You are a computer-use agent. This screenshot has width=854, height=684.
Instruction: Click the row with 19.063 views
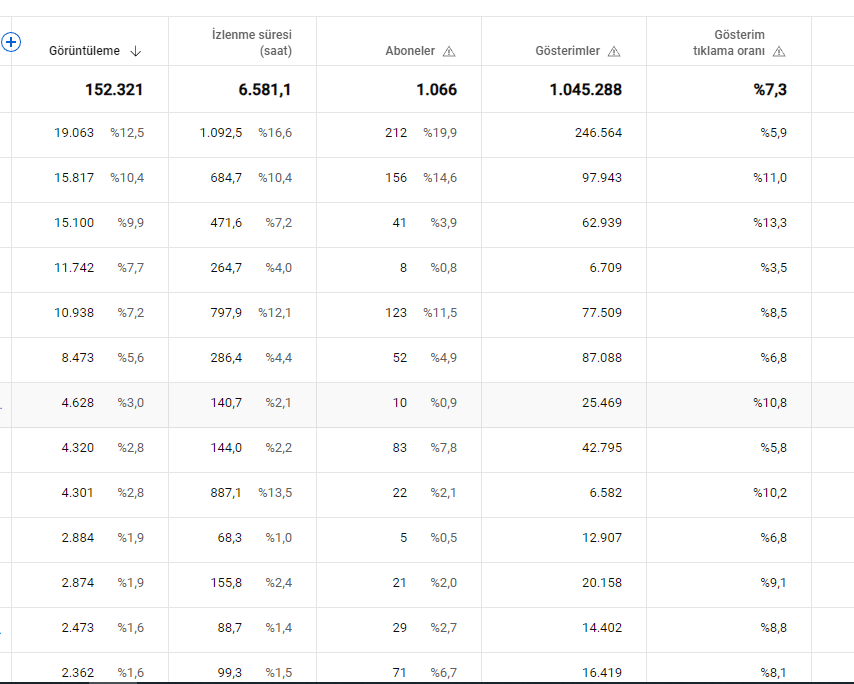point(427,133)
